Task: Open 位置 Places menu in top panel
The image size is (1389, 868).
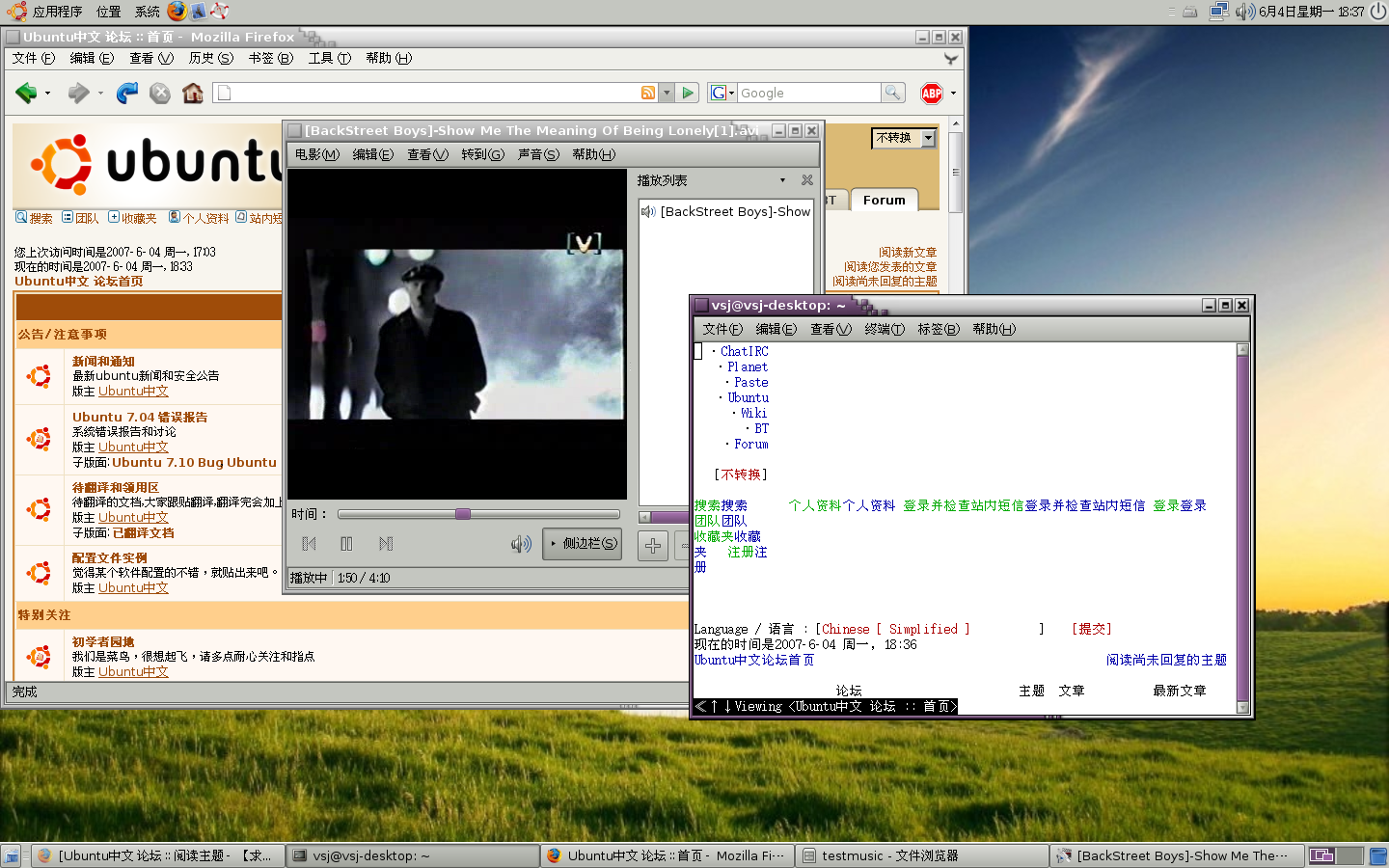Action: tap(109, 12)
